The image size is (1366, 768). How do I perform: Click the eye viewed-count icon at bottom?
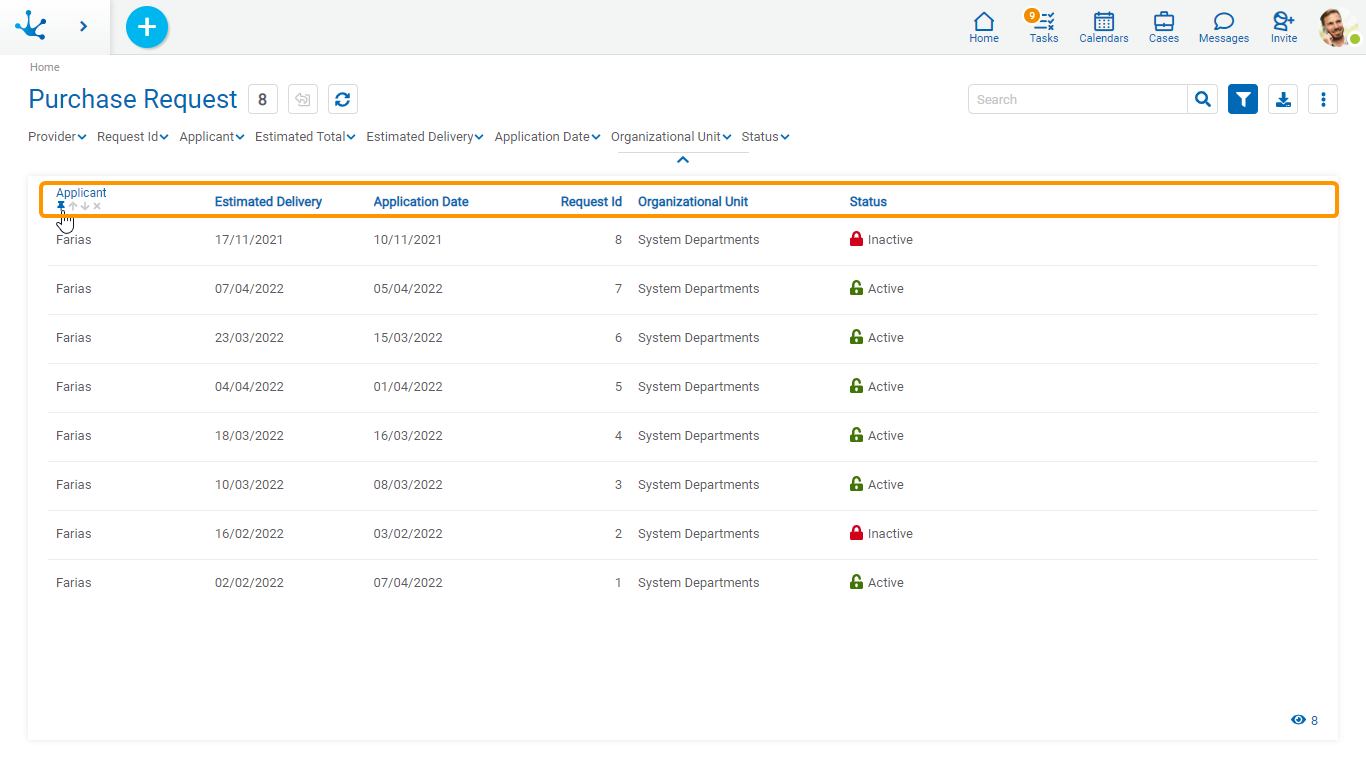tap(1298, 720)
